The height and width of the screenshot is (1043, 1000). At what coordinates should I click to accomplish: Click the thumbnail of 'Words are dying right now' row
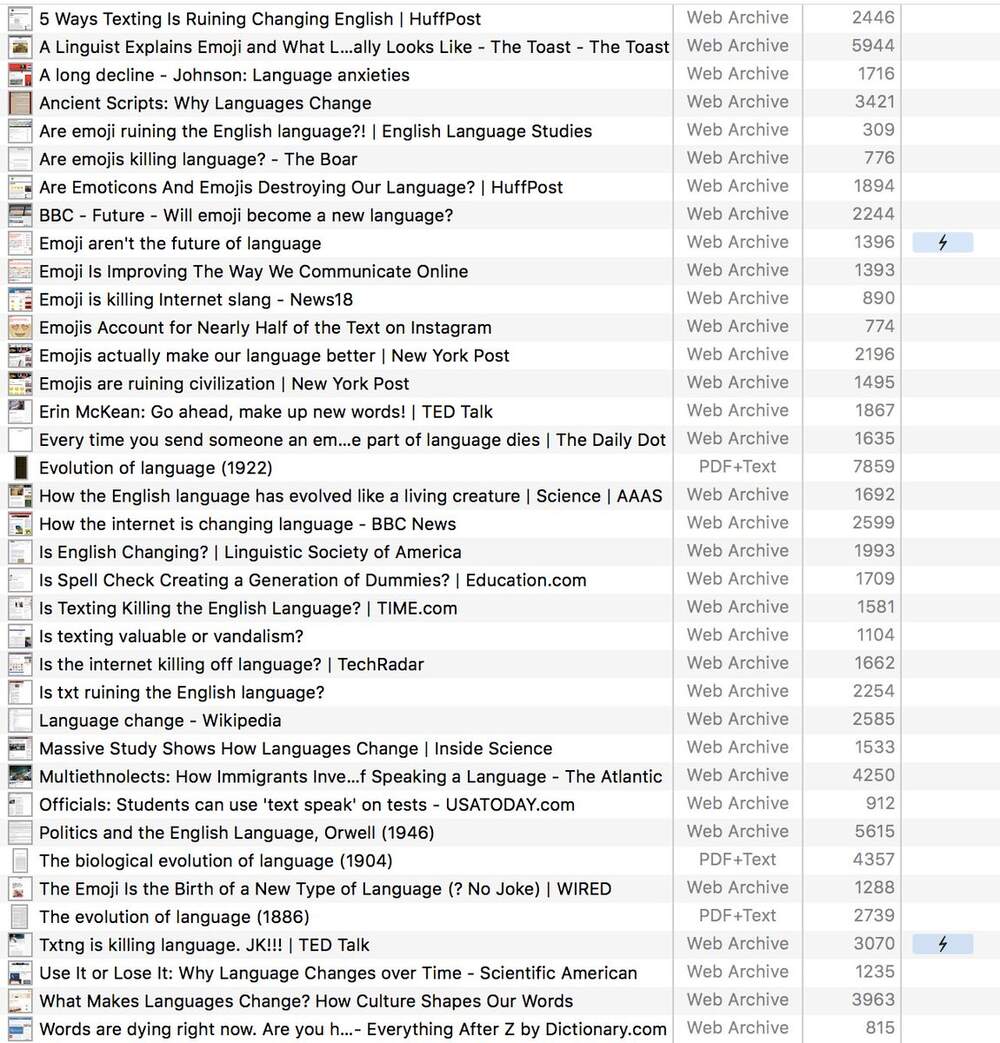[20, 1029]
